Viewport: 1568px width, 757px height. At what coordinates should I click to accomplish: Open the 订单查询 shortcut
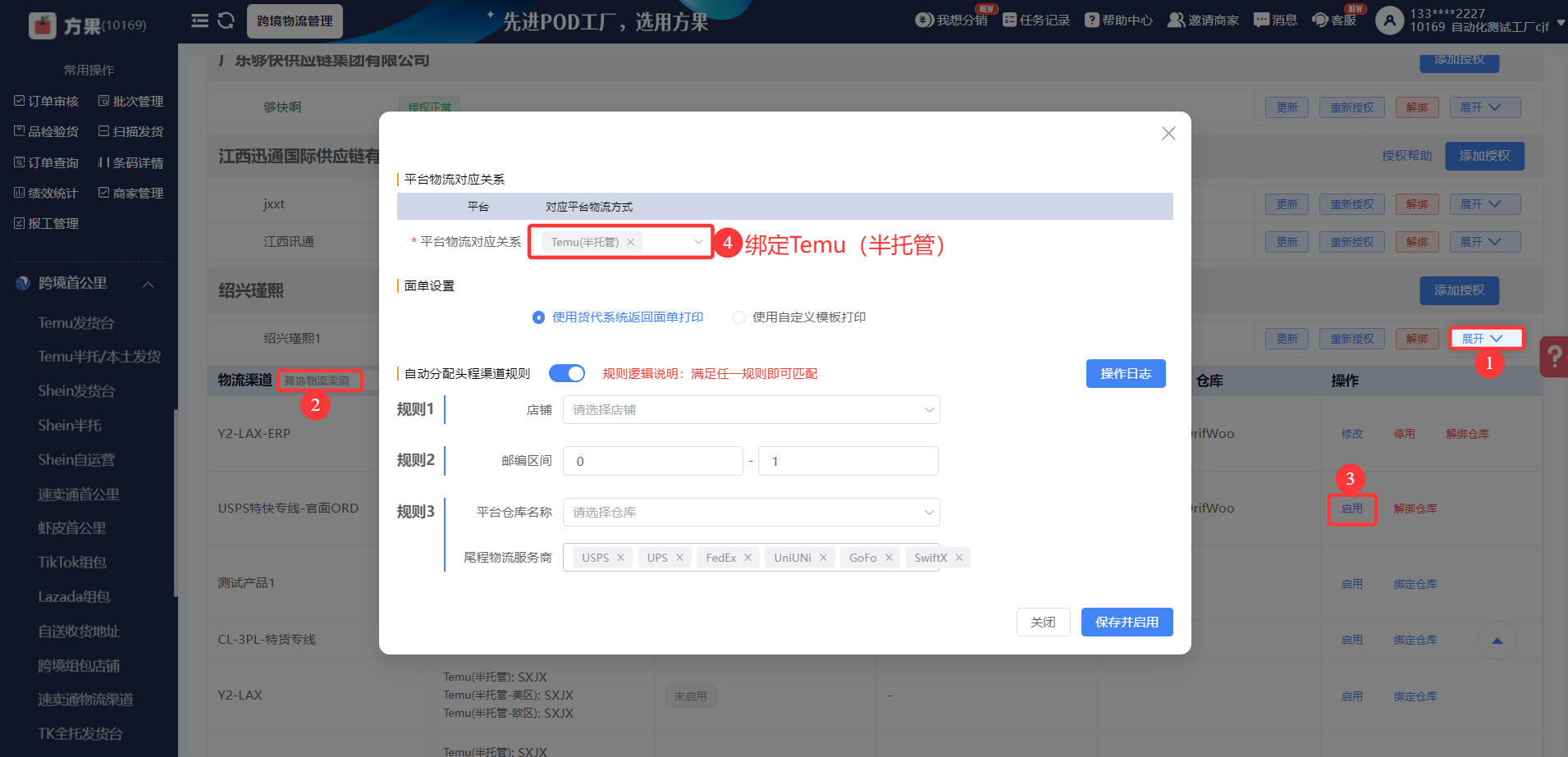coord(47,162)
